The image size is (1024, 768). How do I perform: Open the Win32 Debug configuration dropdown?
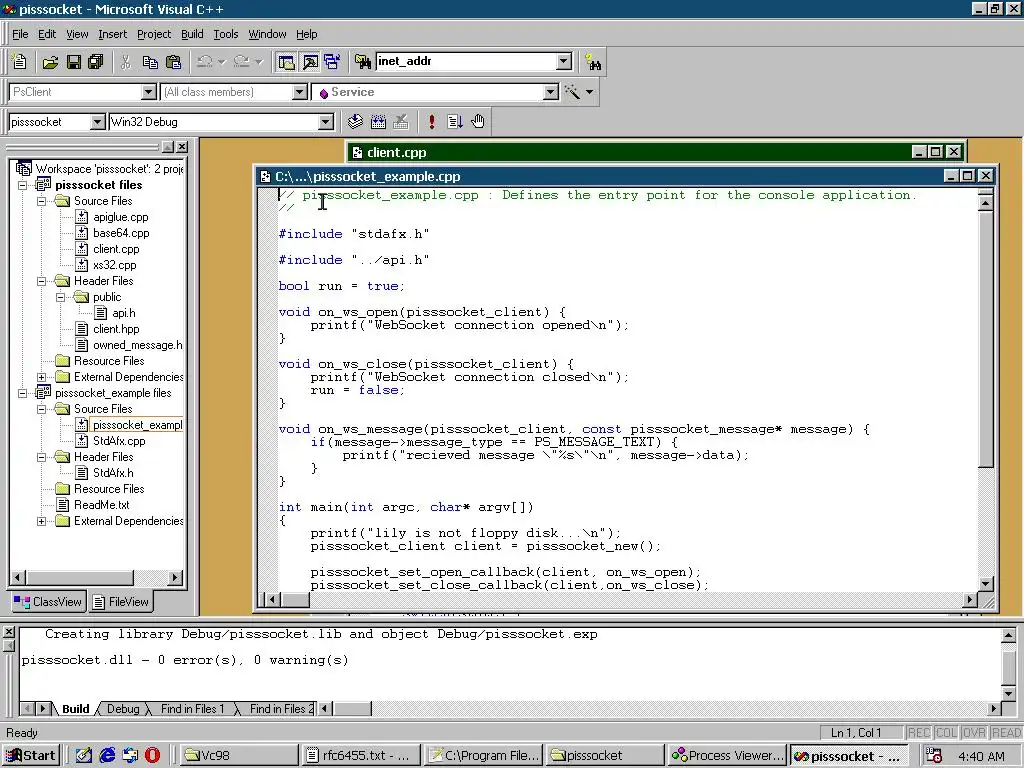click(325, 121)
